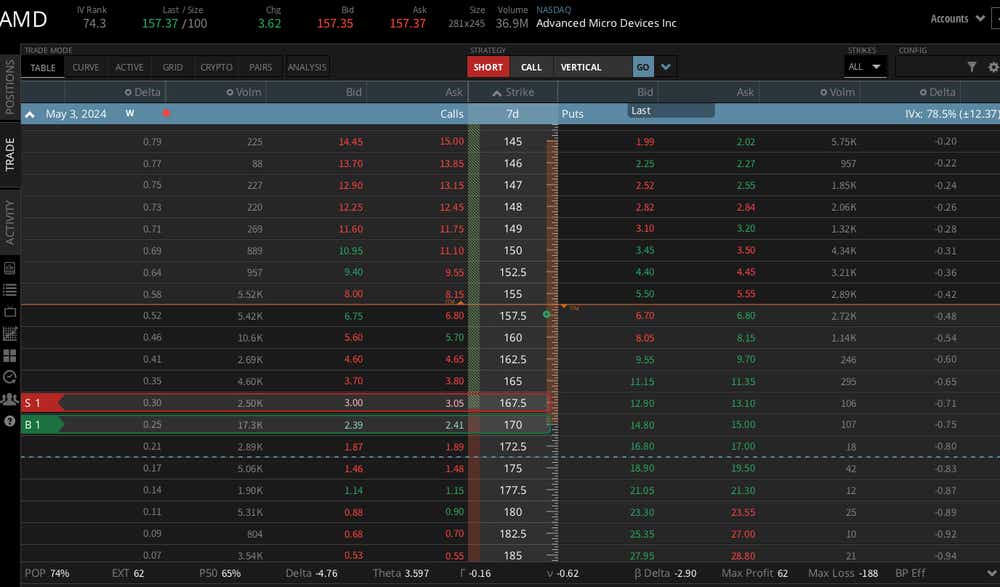The height and width of the screenshot is (587, 1000).
Task: Click the filter funnel icon in Config
Action: click(x=971, y=66)
